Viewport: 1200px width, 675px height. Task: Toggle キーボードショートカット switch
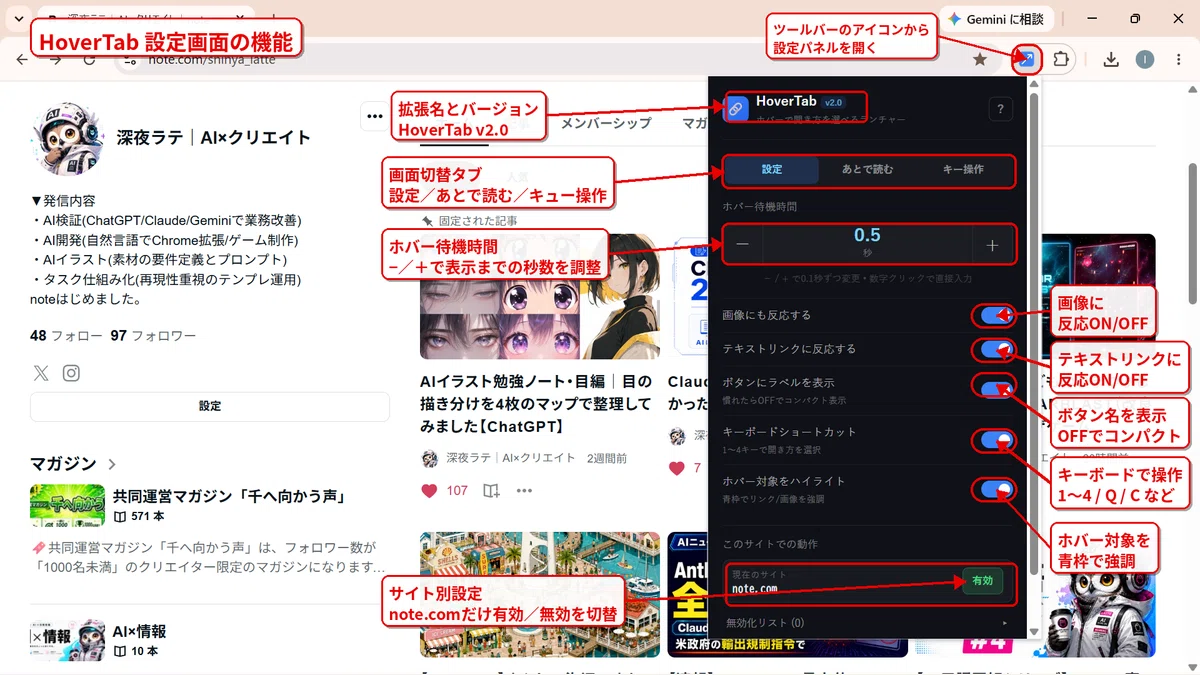995,439
